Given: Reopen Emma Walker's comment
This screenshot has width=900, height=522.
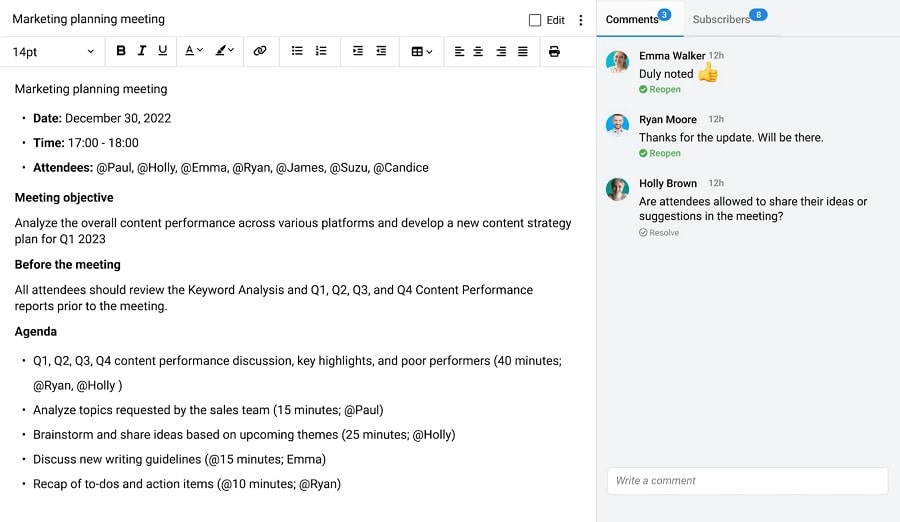Looking at the screenshot, I should (x=660, y=90).
